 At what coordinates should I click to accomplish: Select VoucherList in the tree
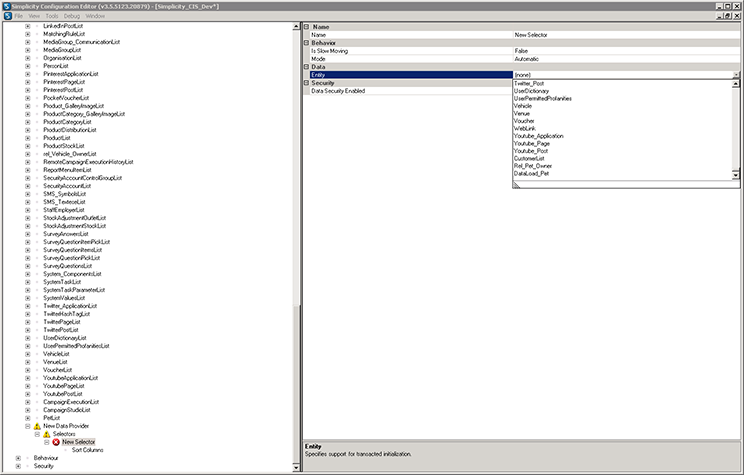58,370
